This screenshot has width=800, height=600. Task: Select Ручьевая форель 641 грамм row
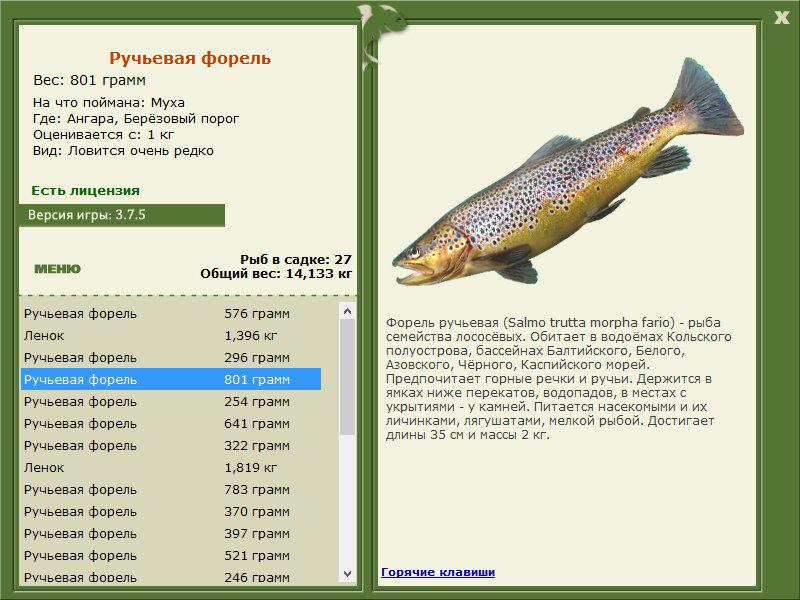pos(171,423)
